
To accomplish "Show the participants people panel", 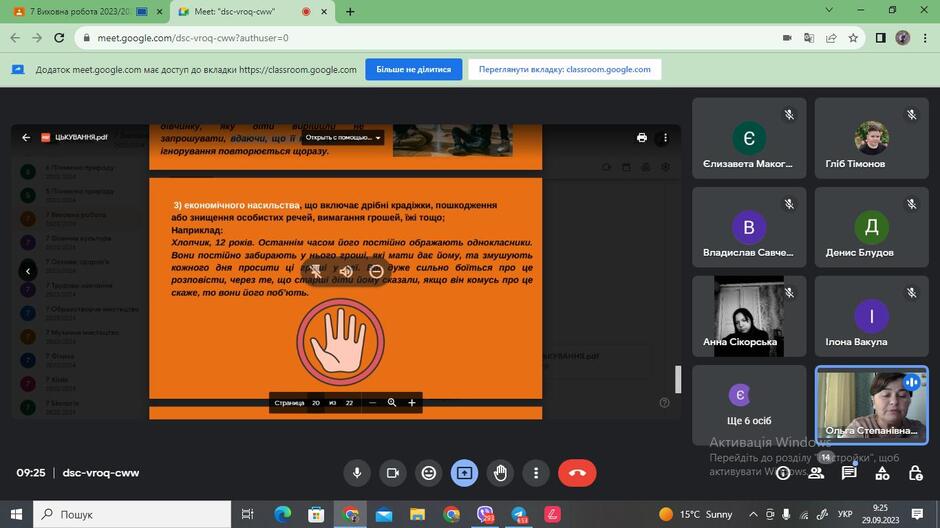I will (816, 473).
